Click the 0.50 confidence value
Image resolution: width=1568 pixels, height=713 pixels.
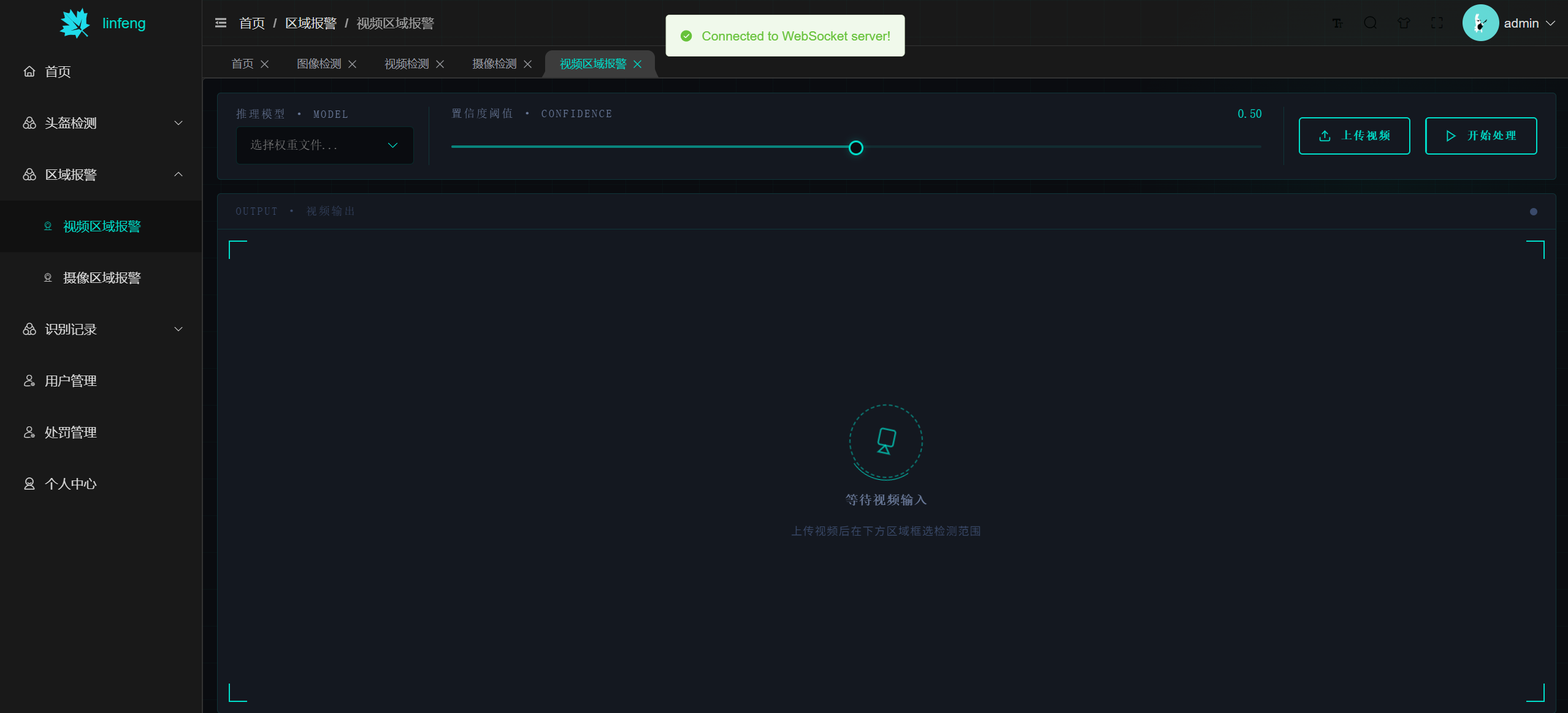(x=1250, y=114)
